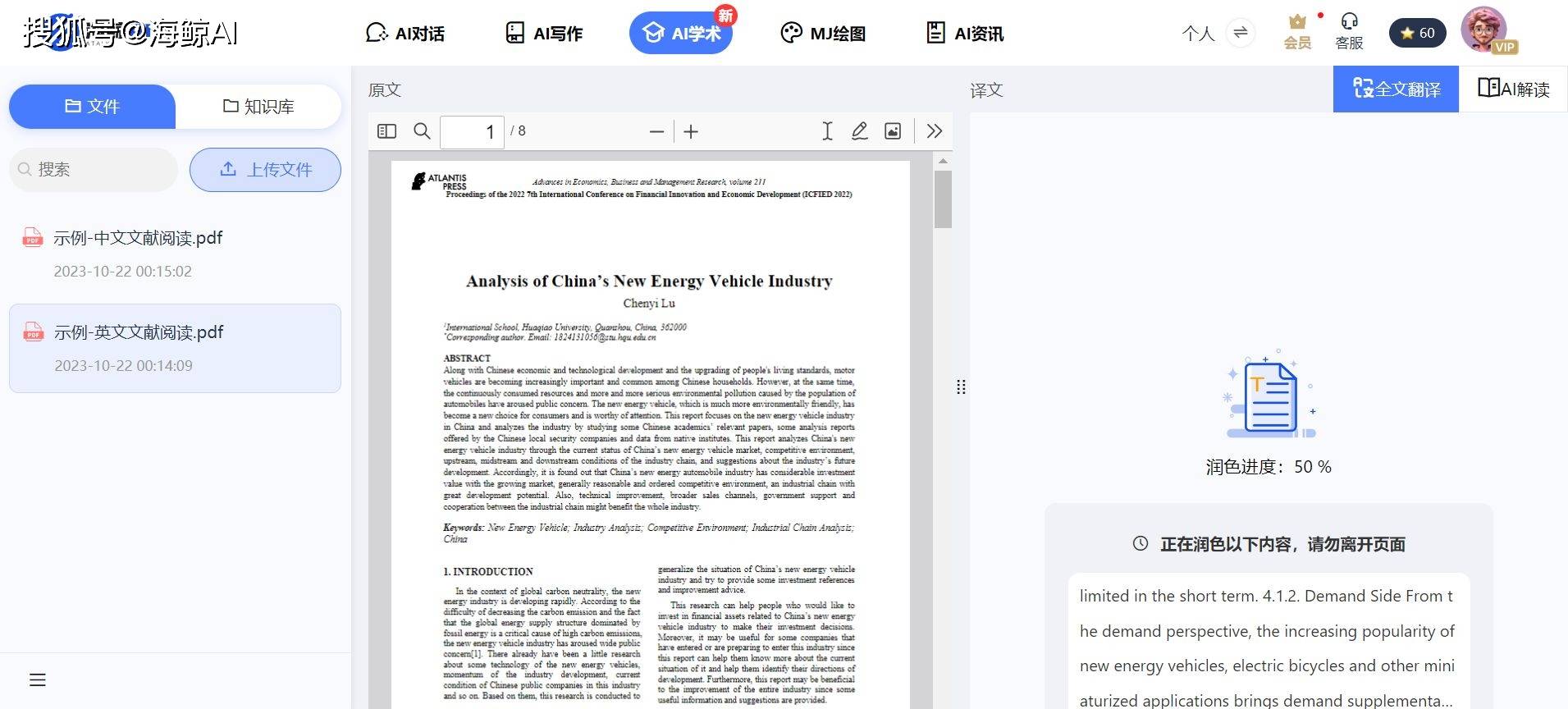Zoom out the PDF document
Screen dimensions: 1568x709
point(656,131)
